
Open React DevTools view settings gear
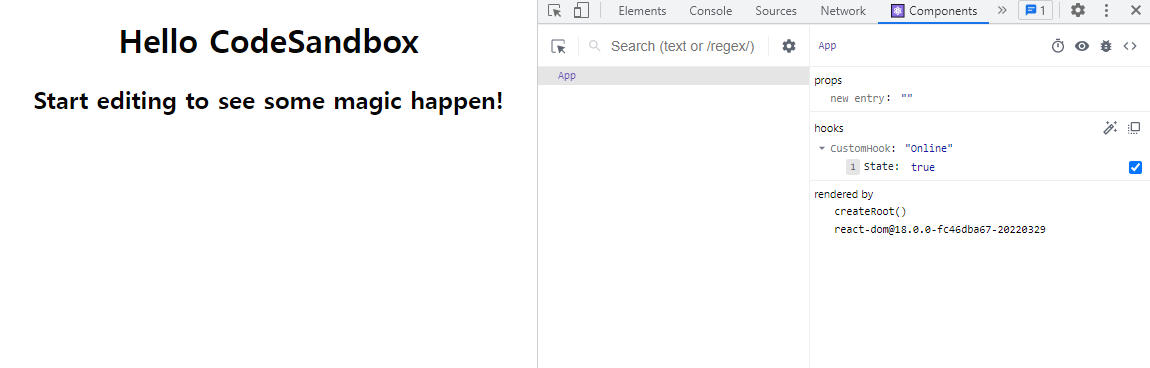point(788,46)
